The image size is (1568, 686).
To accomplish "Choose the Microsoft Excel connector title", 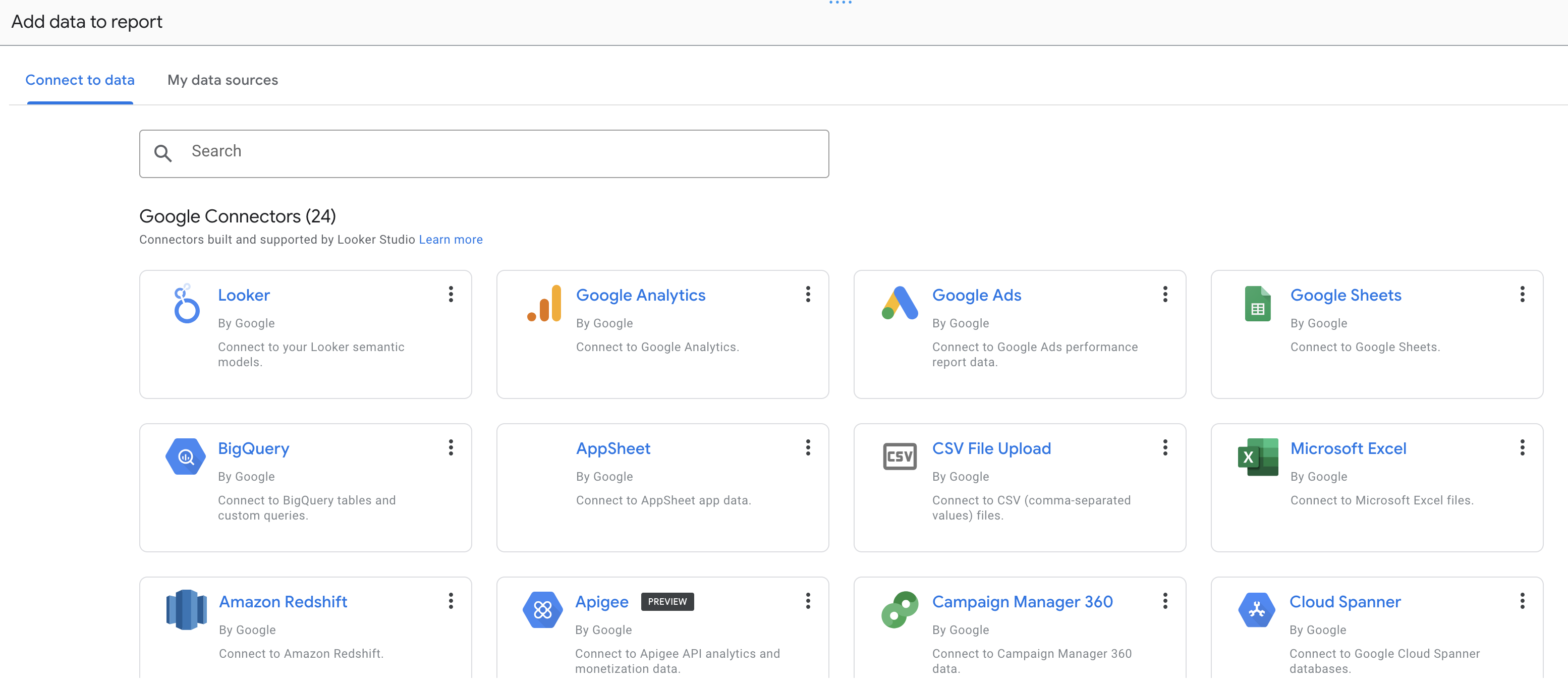I will (x=1348, y=448).
